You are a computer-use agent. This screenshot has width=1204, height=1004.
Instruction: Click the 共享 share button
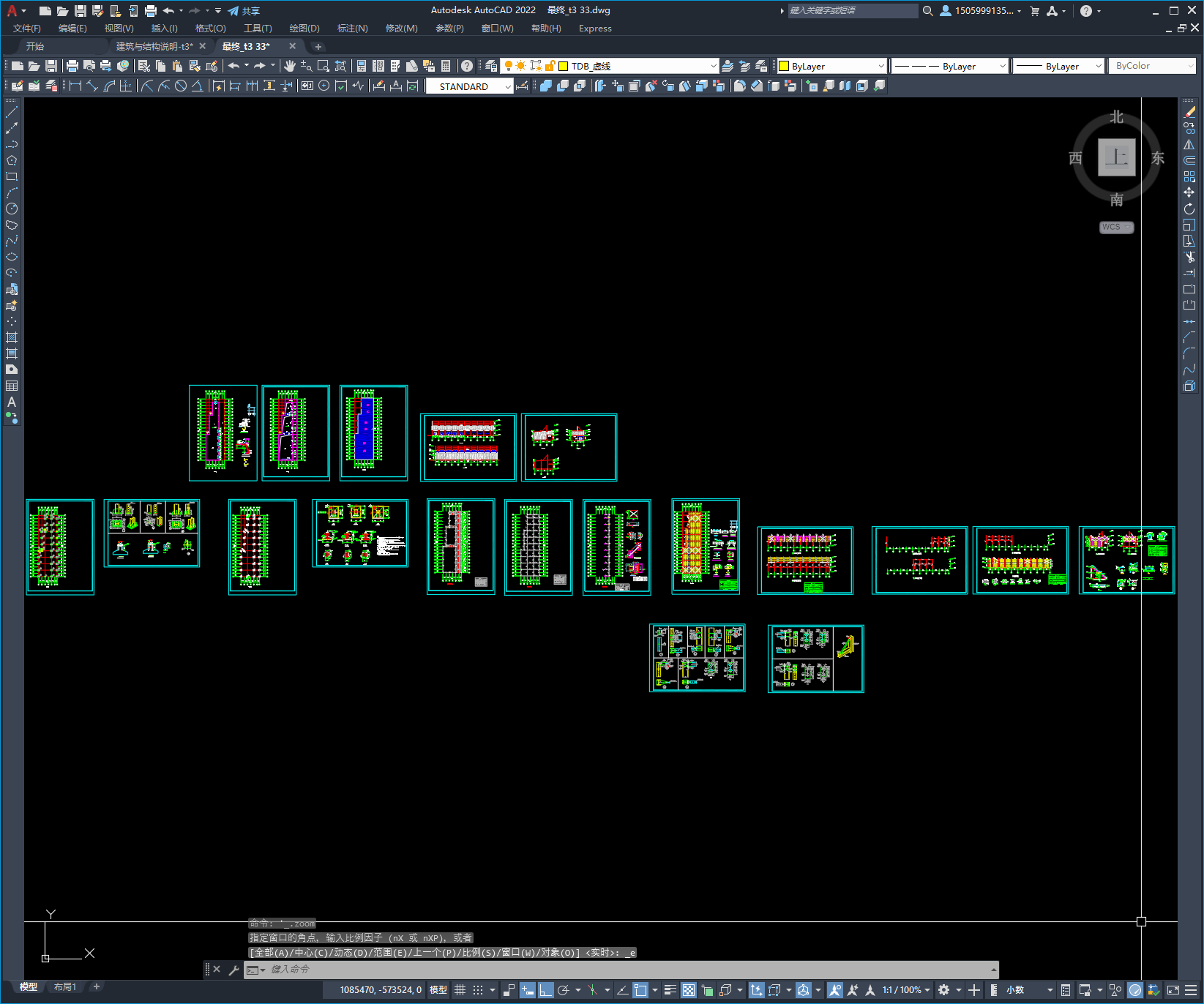point(244,10)
